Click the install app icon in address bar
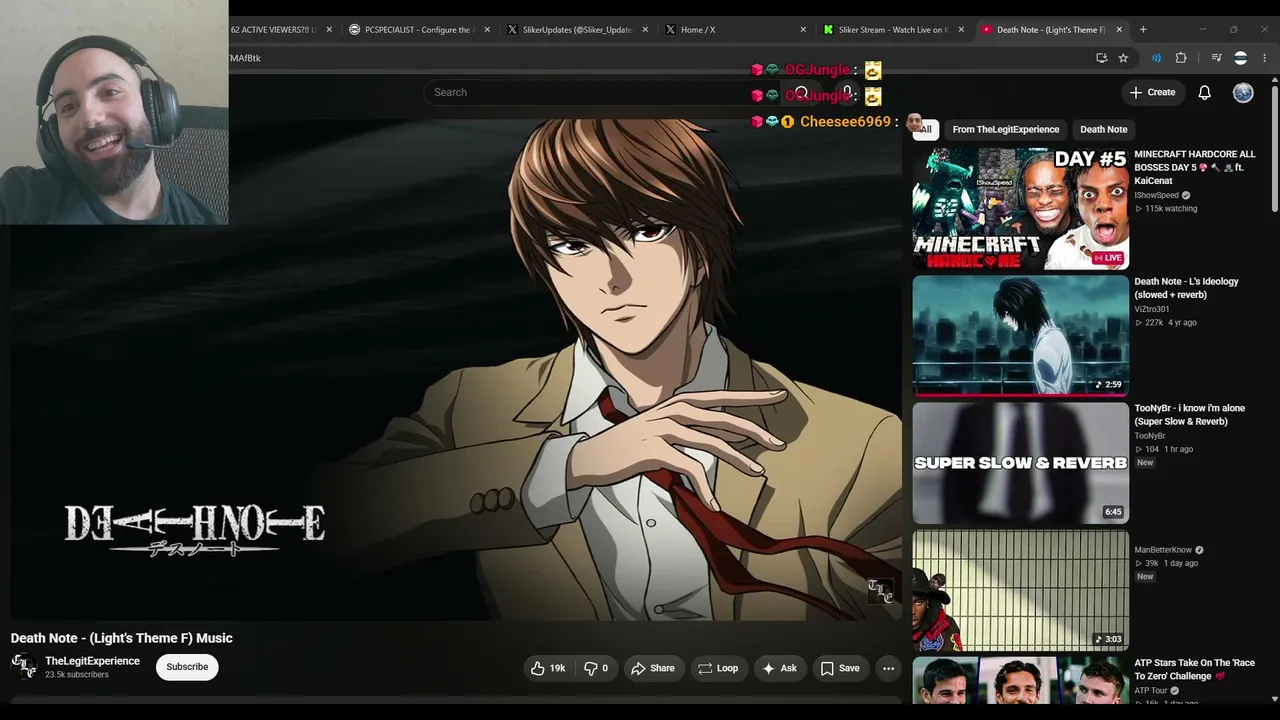The image size is (1280, 720). [x=1102, y=58]
